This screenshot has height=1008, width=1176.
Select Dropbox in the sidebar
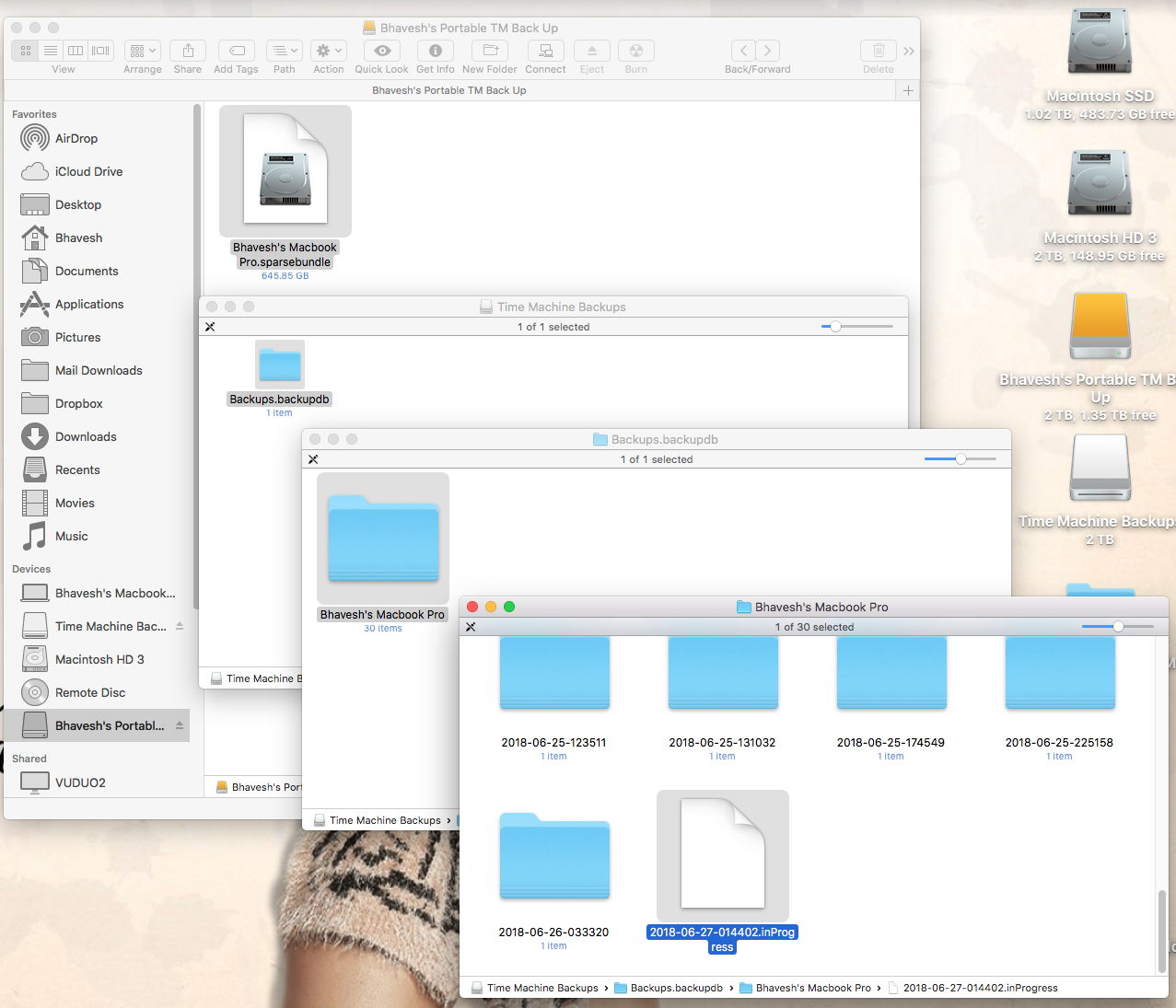(99, 404)
